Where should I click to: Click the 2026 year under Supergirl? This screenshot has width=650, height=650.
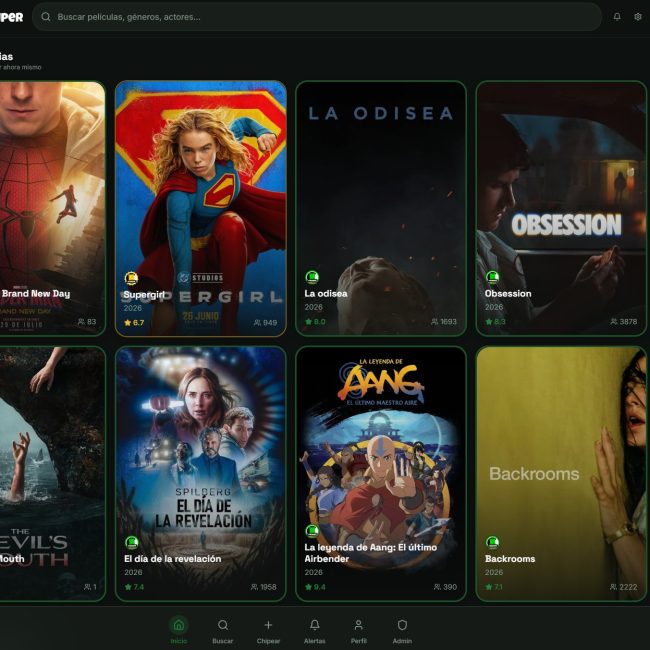(133, 308)
